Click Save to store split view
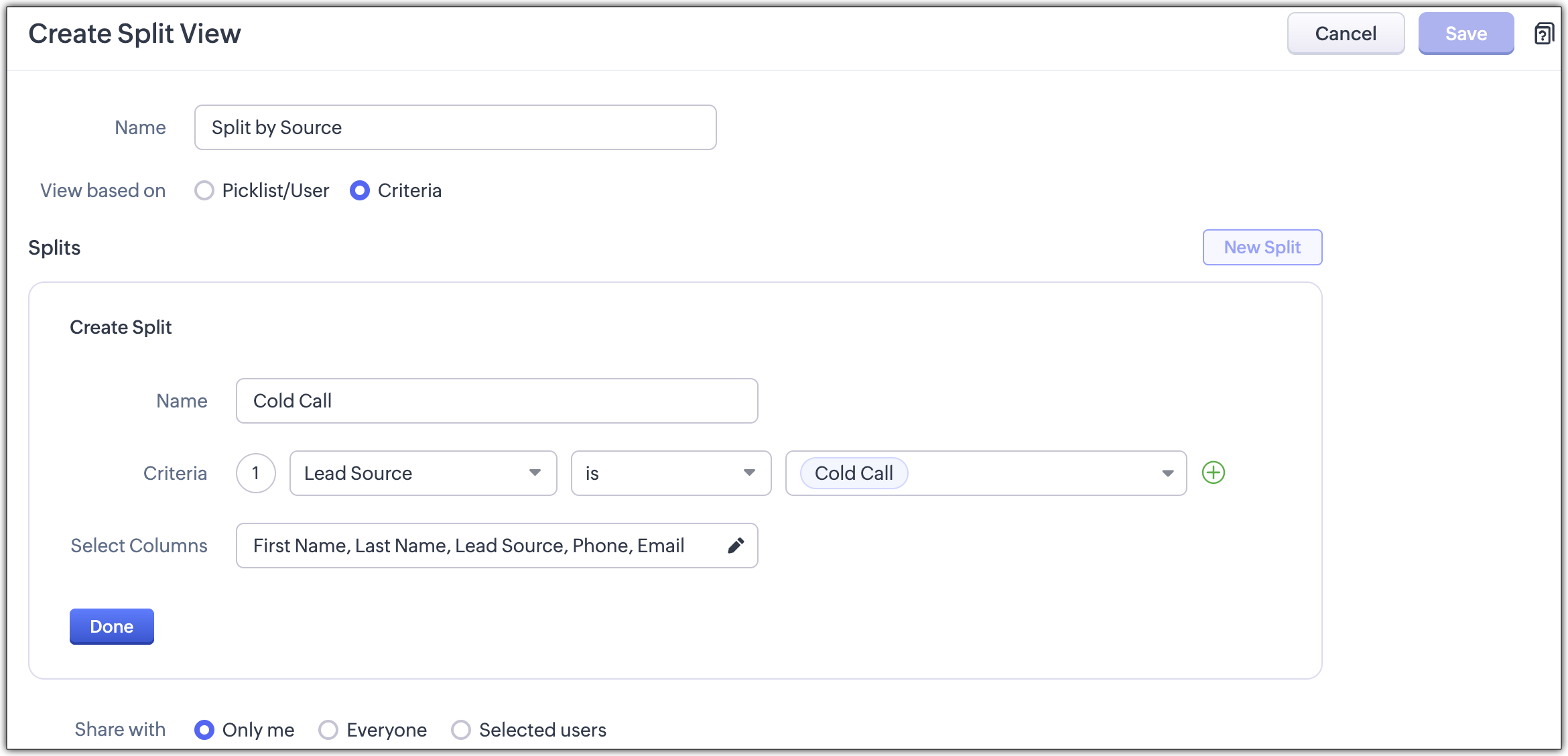Image resolution: width=1568 pixels, height=756 pixels. (x=1465, y=34)
